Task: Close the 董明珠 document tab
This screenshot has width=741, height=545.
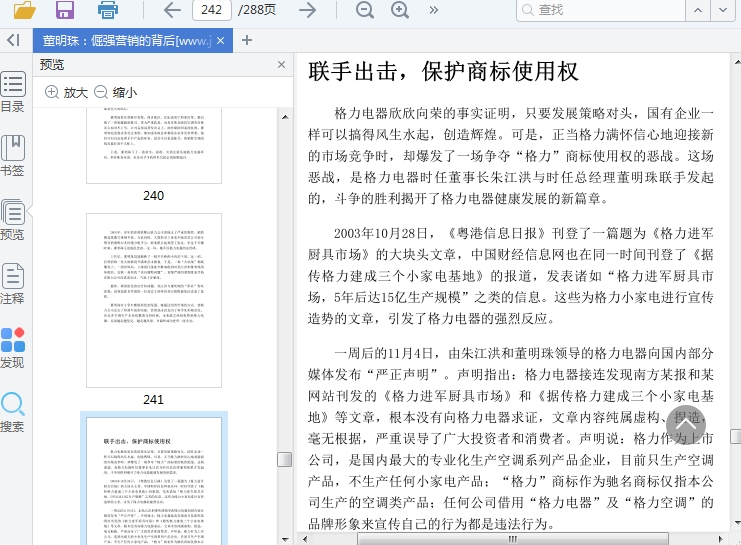Action: coord(221,41)
